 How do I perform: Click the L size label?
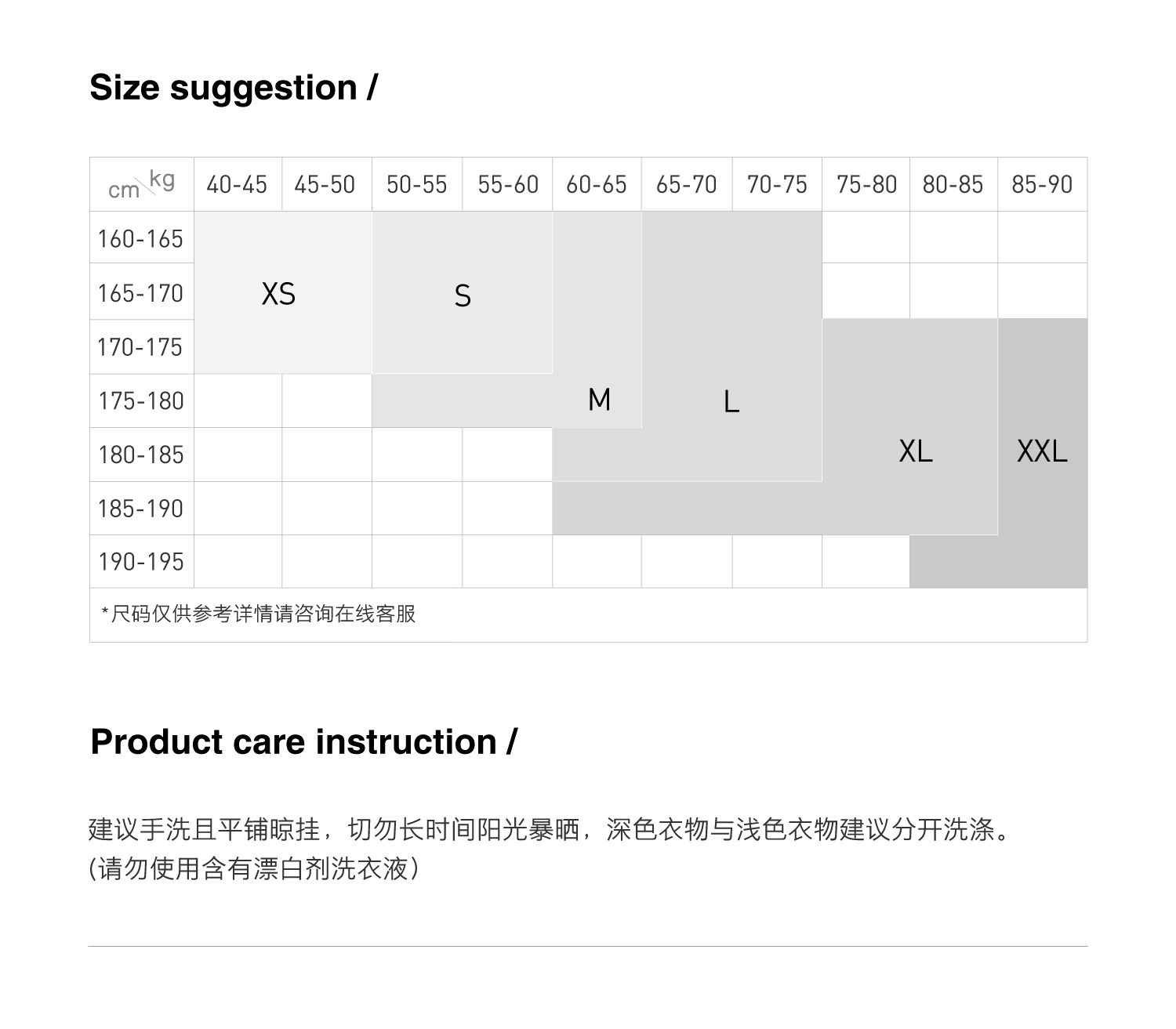[731, 402]
